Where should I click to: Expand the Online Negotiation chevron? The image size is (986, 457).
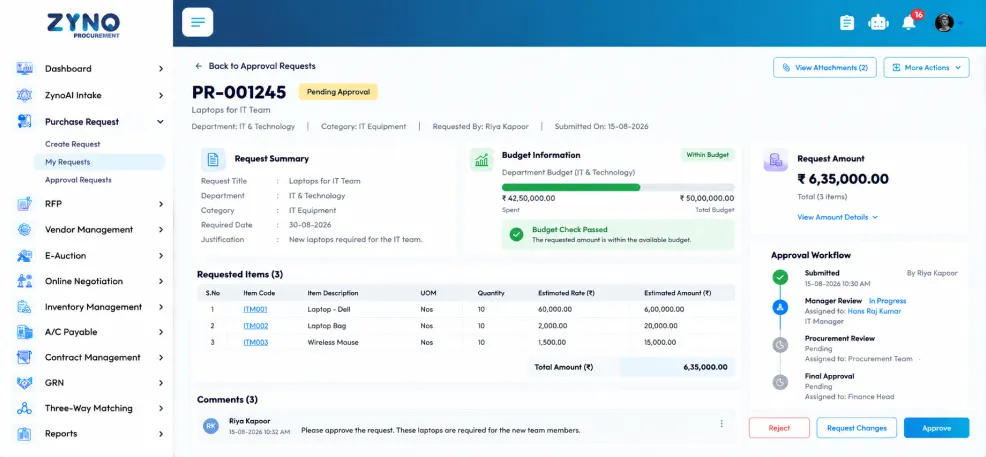(x=161, y=282)
